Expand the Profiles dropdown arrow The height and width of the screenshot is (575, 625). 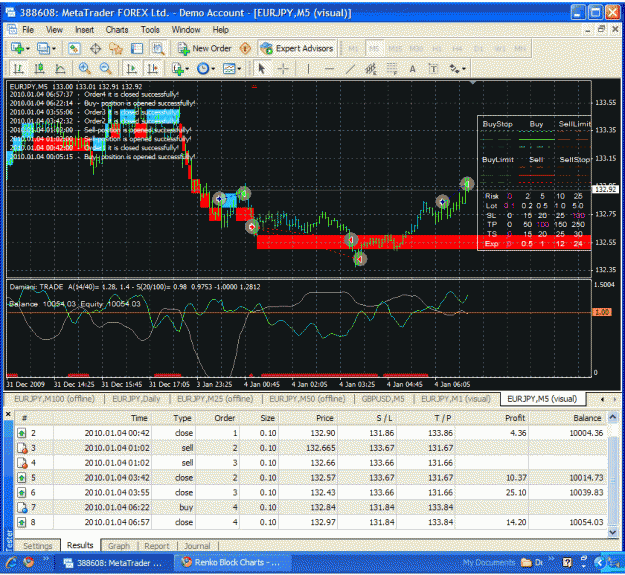(53, 49)
